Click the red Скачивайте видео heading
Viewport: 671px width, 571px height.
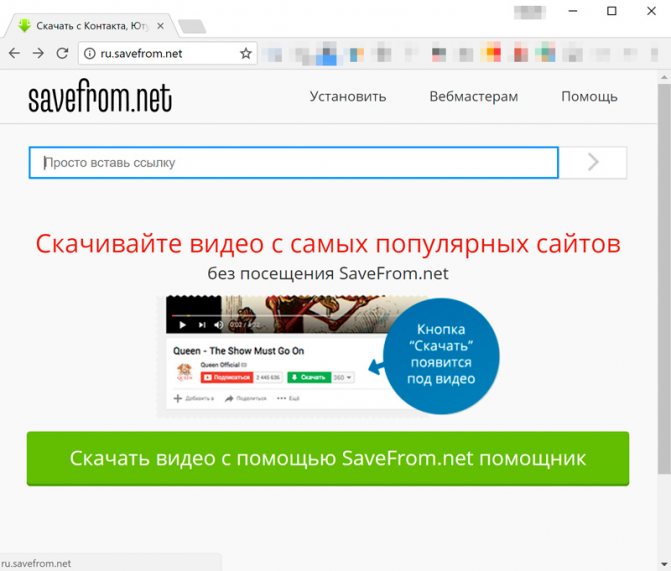[328, 244]
